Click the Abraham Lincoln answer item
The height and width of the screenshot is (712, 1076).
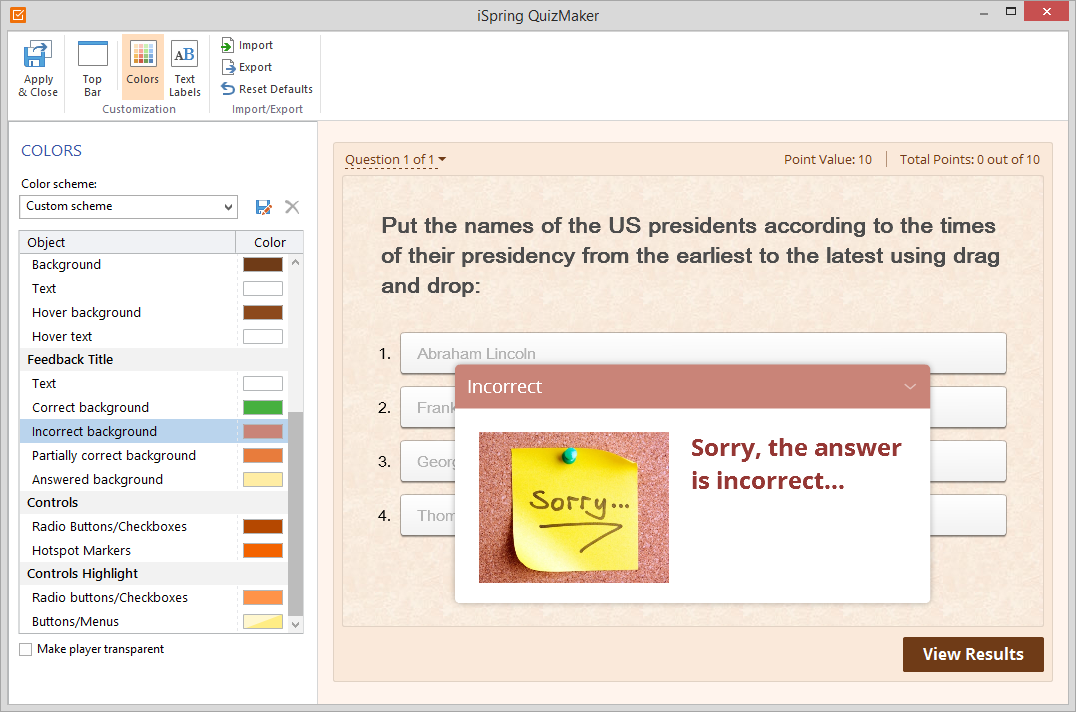pyautogui.click(x=702, y=353)
